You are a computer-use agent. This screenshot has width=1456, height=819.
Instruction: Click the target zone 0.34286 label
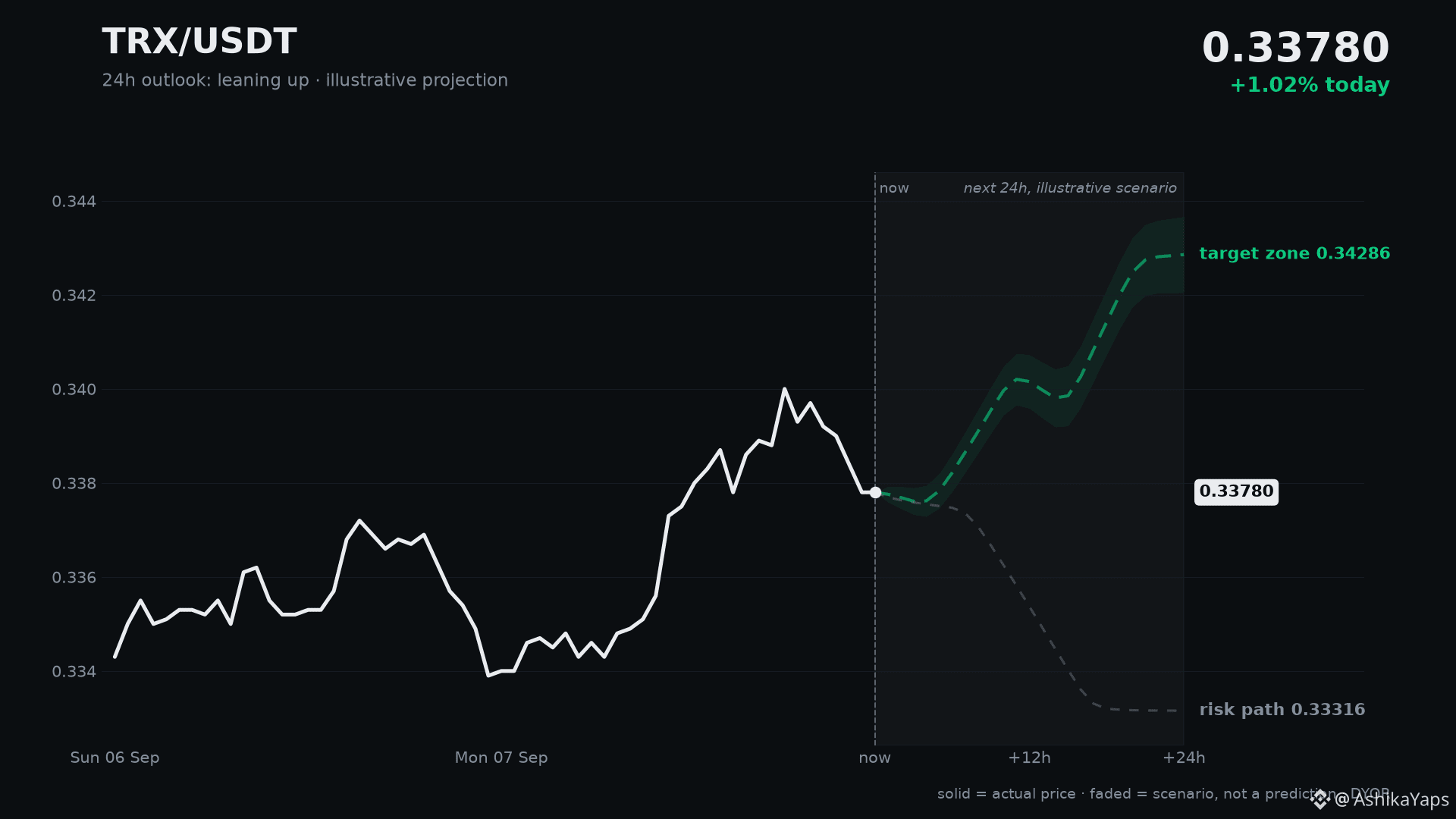click(x=1294, y=253)
